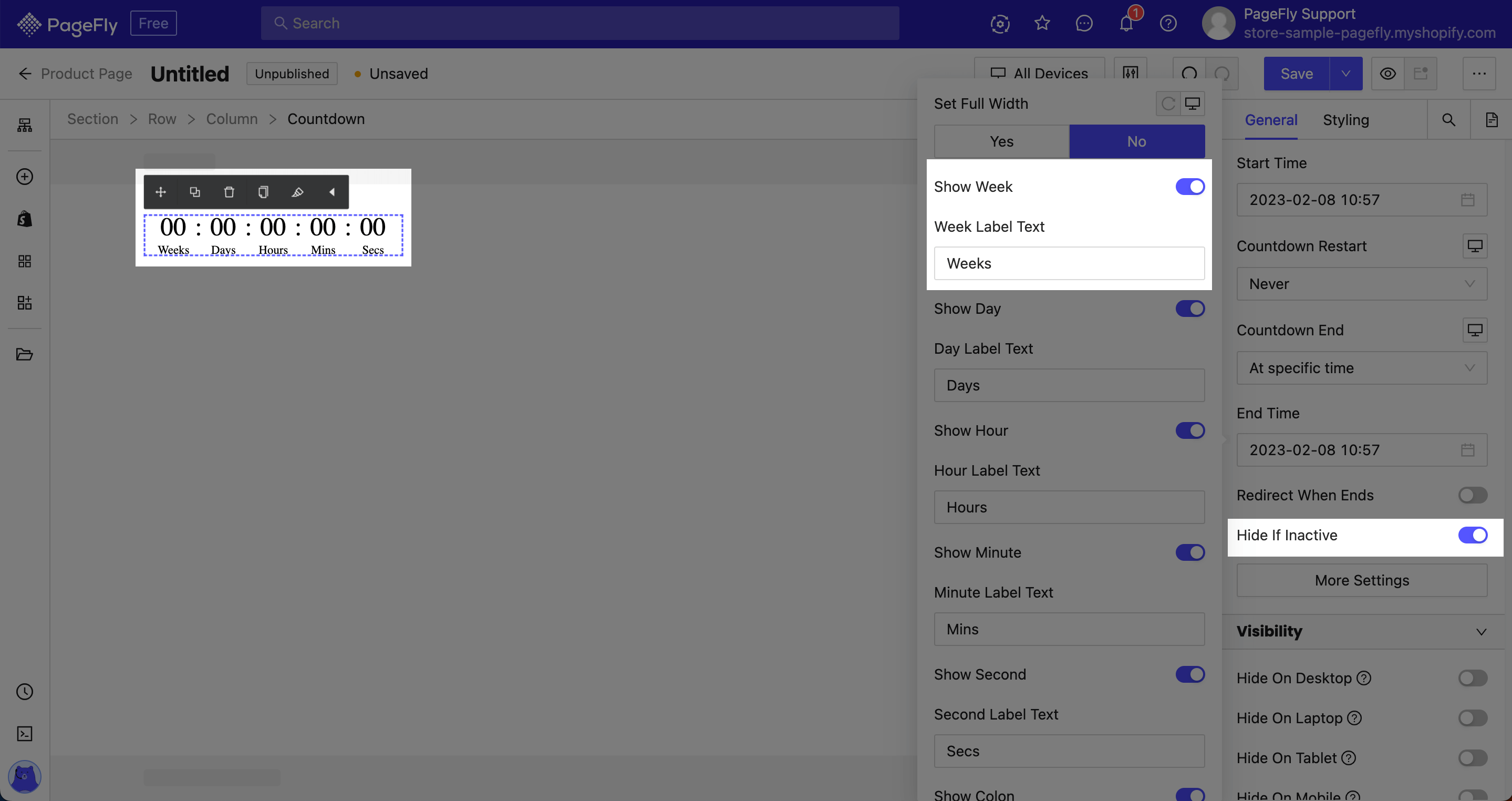Switch to the General tab

(1271, 120)
